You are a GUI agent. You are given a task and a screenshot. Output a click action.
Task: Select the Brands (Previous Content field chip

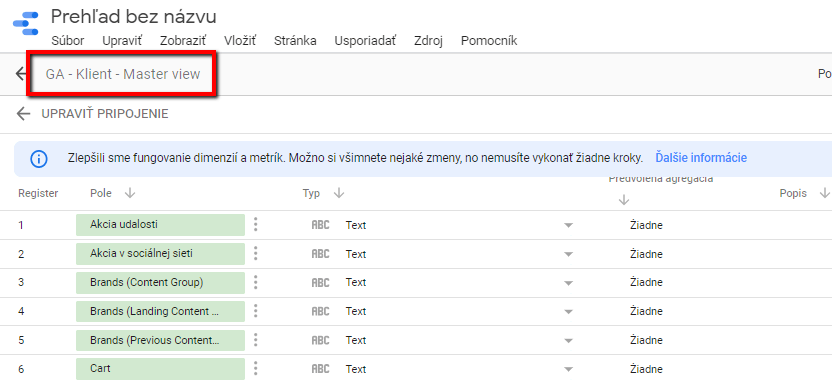(x=160, y=340)
